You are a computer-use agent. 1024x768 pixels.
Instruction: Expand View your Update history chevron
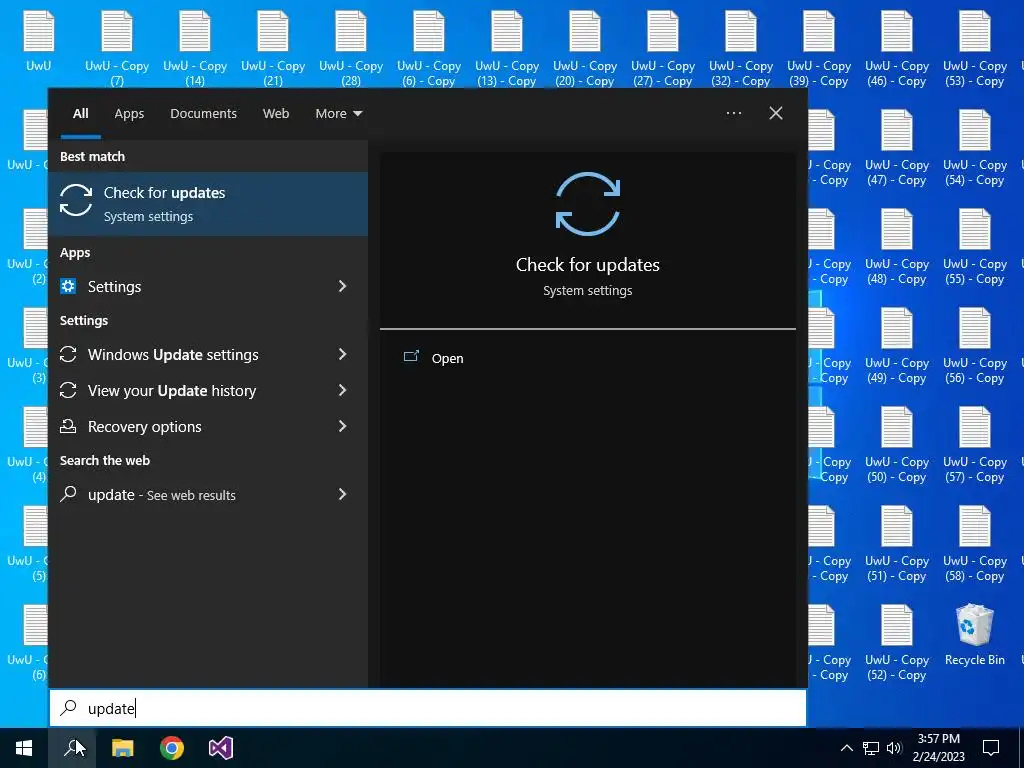342,390
